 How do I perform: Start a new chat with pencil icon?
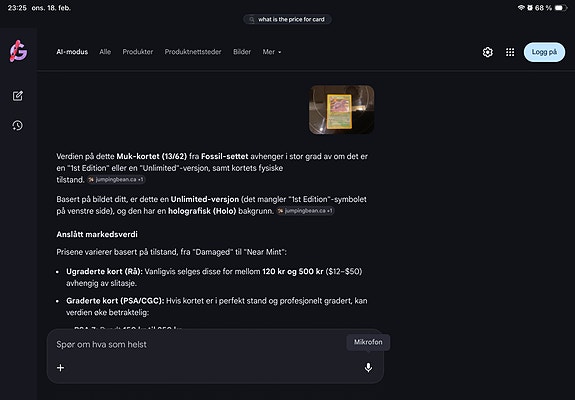point(18,96)
